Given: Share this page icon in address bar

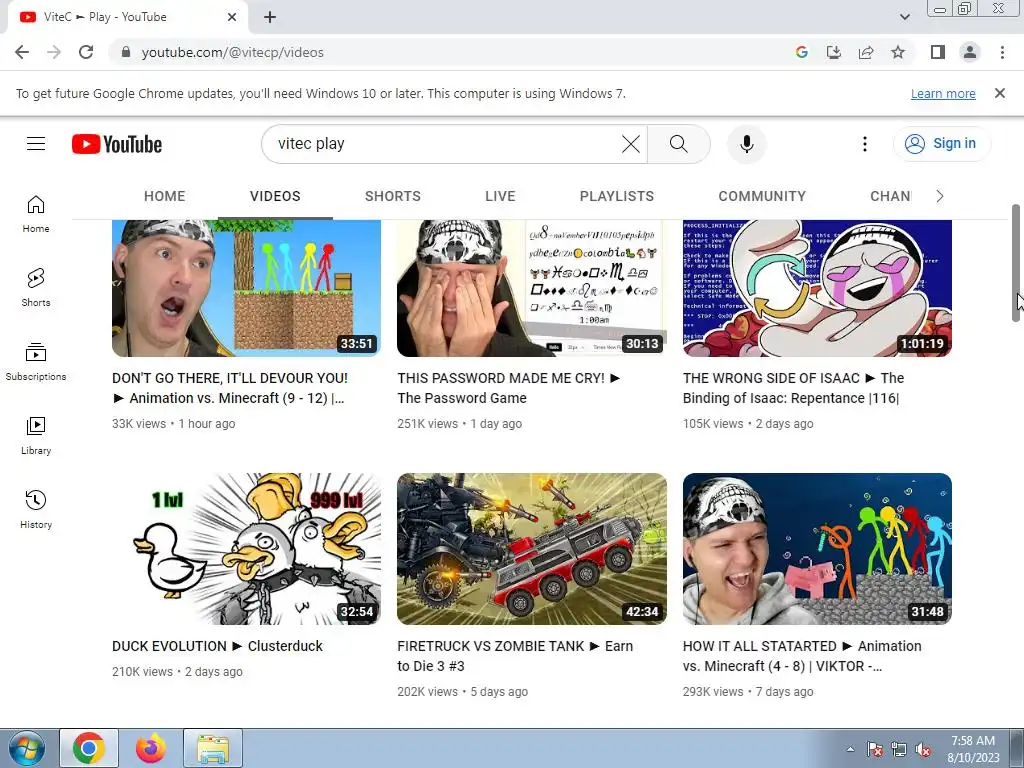Looking at the screenshot, I should point(866,52).
